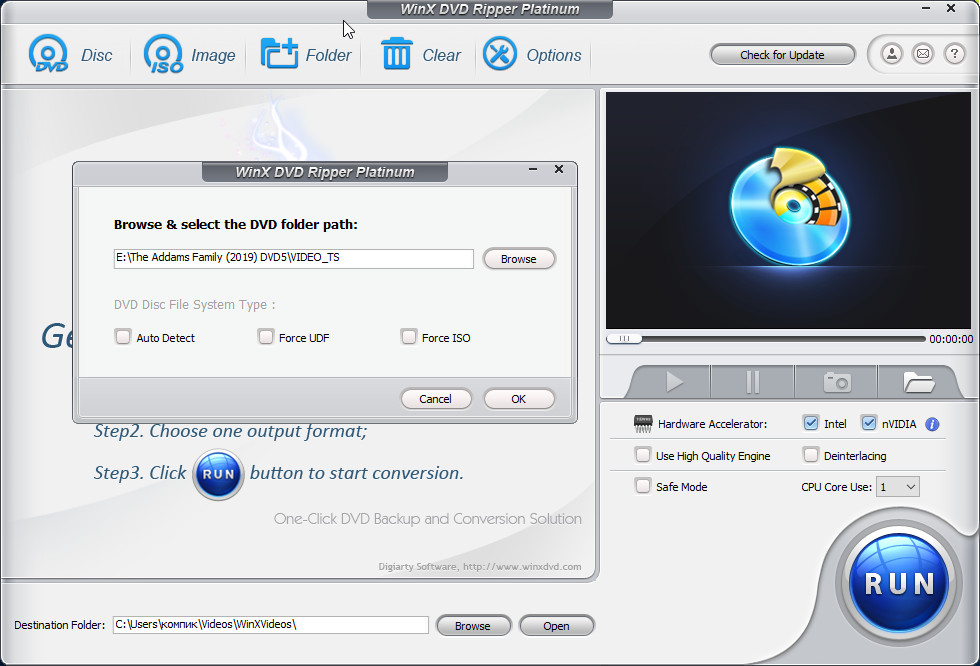Viewport: 980px width, 666px height.
Task: Minimize the main WinX DVD Ripper window
Action: click(x=926, y=9)
